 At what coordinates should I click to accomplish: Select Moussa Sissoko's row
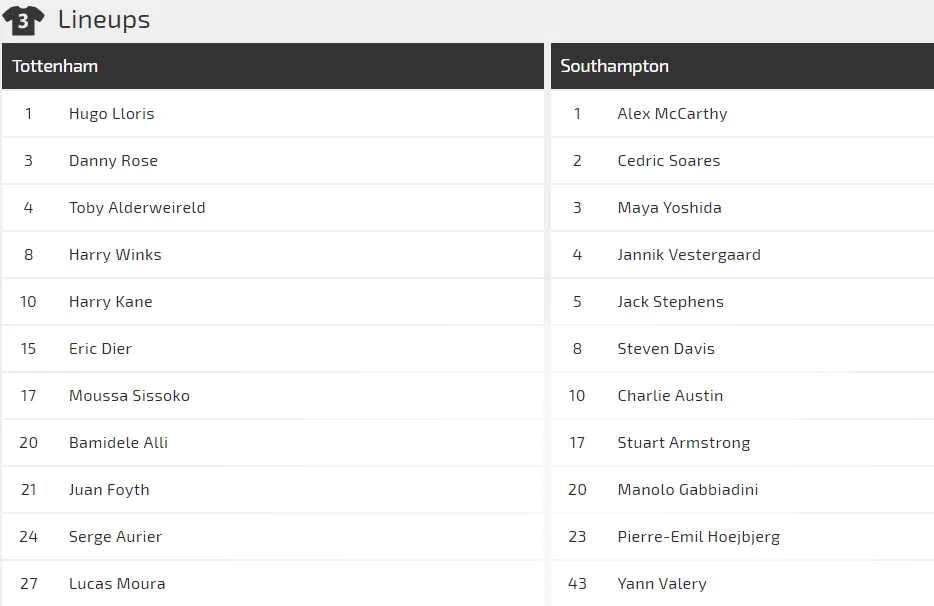(x=128, y=395)
